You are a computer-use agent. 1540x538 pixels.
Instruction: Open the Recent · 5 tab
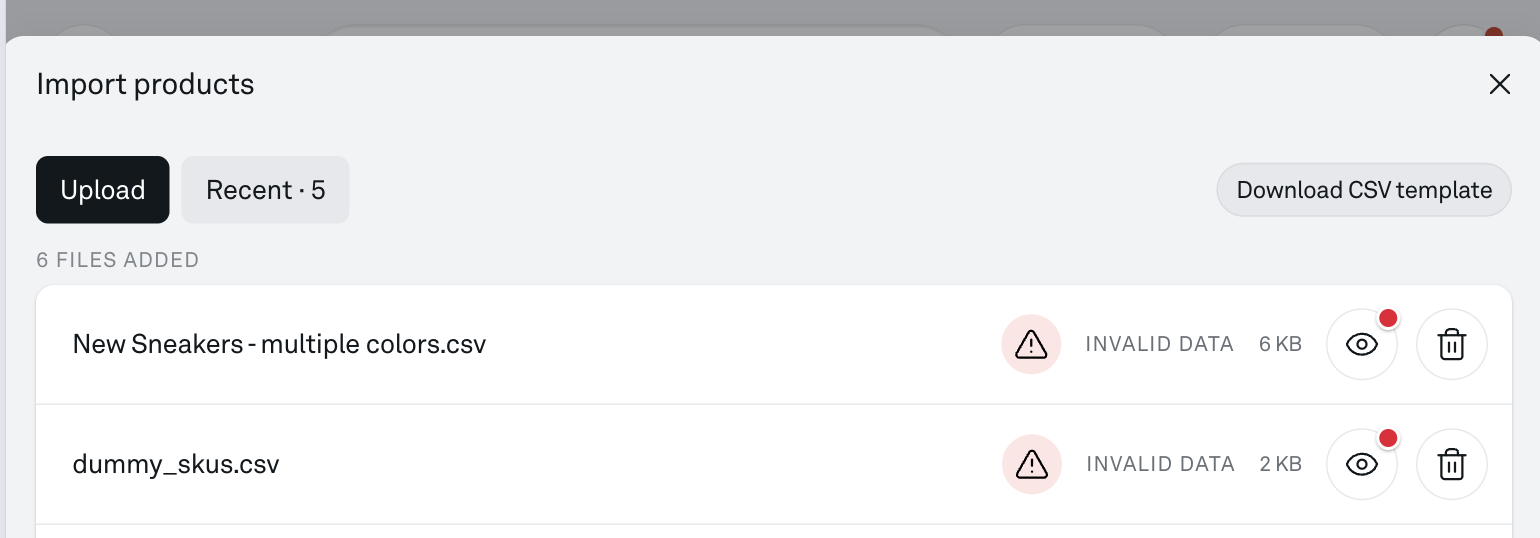(x=265, y=190)
